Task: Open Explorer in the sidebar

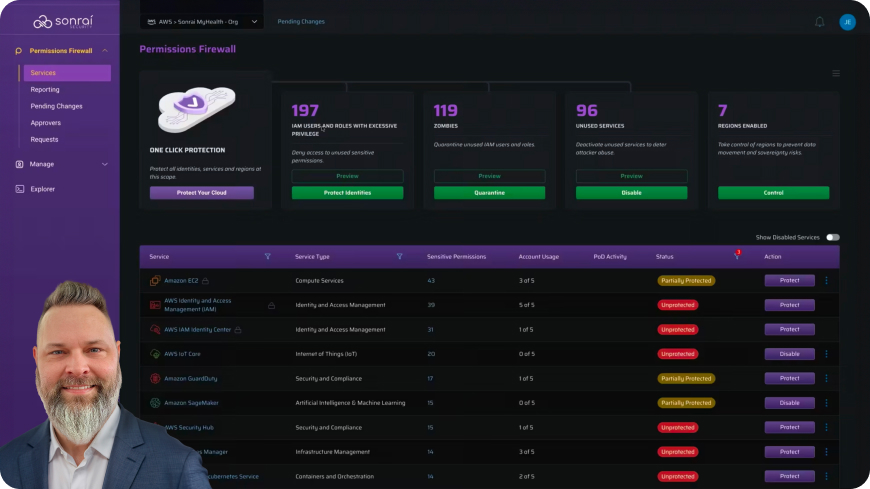Action: point(43,189)
